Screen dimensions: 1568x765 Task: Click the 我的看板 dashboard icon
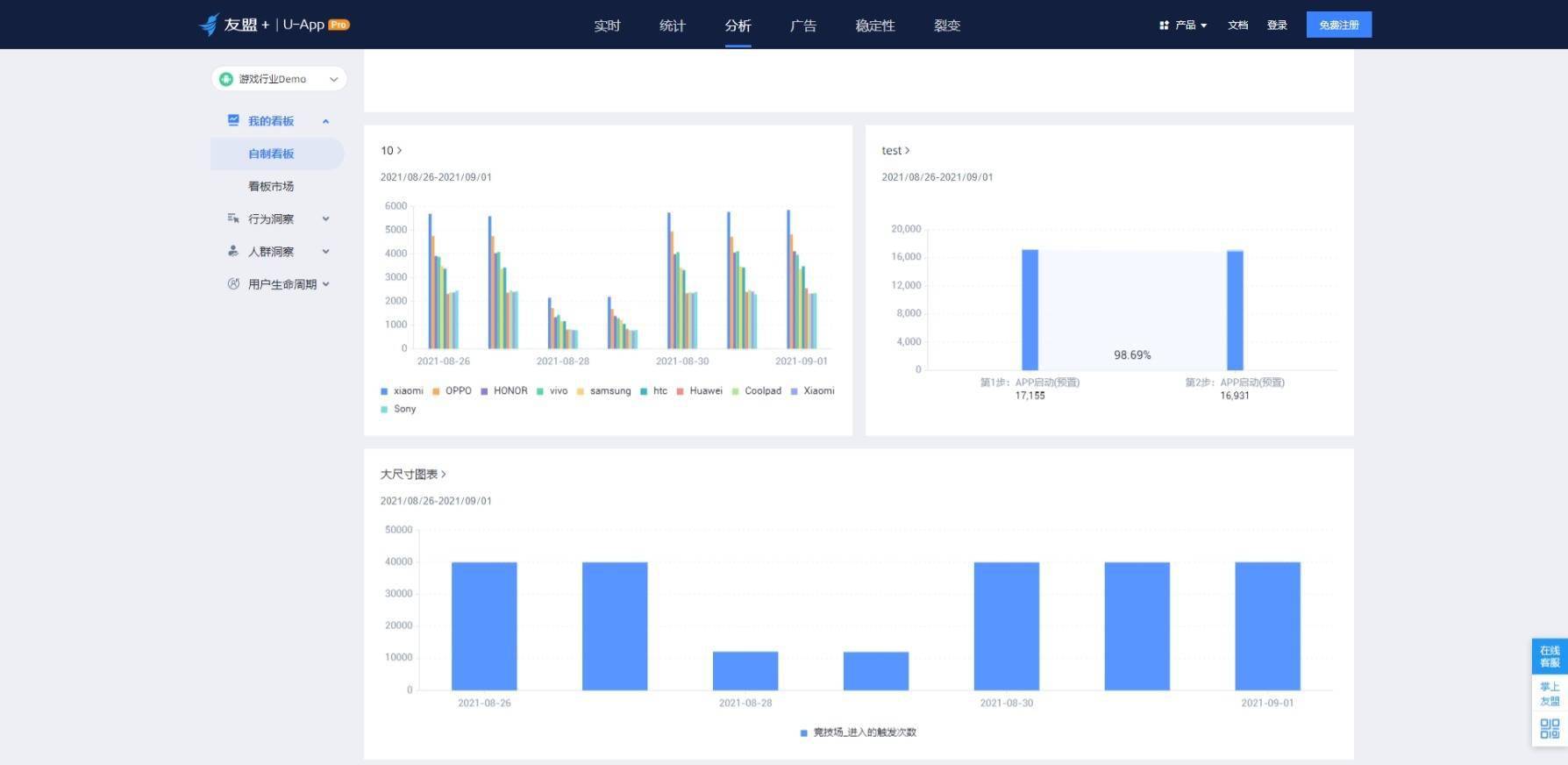tap(233, 120)
